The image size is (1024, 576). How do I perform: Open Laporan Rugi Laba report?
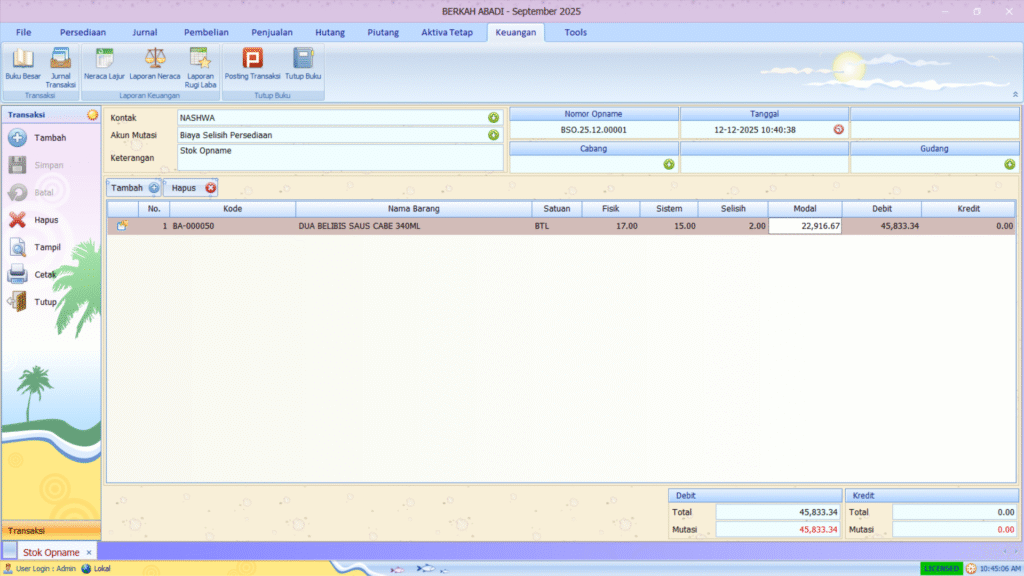(200, 60)
